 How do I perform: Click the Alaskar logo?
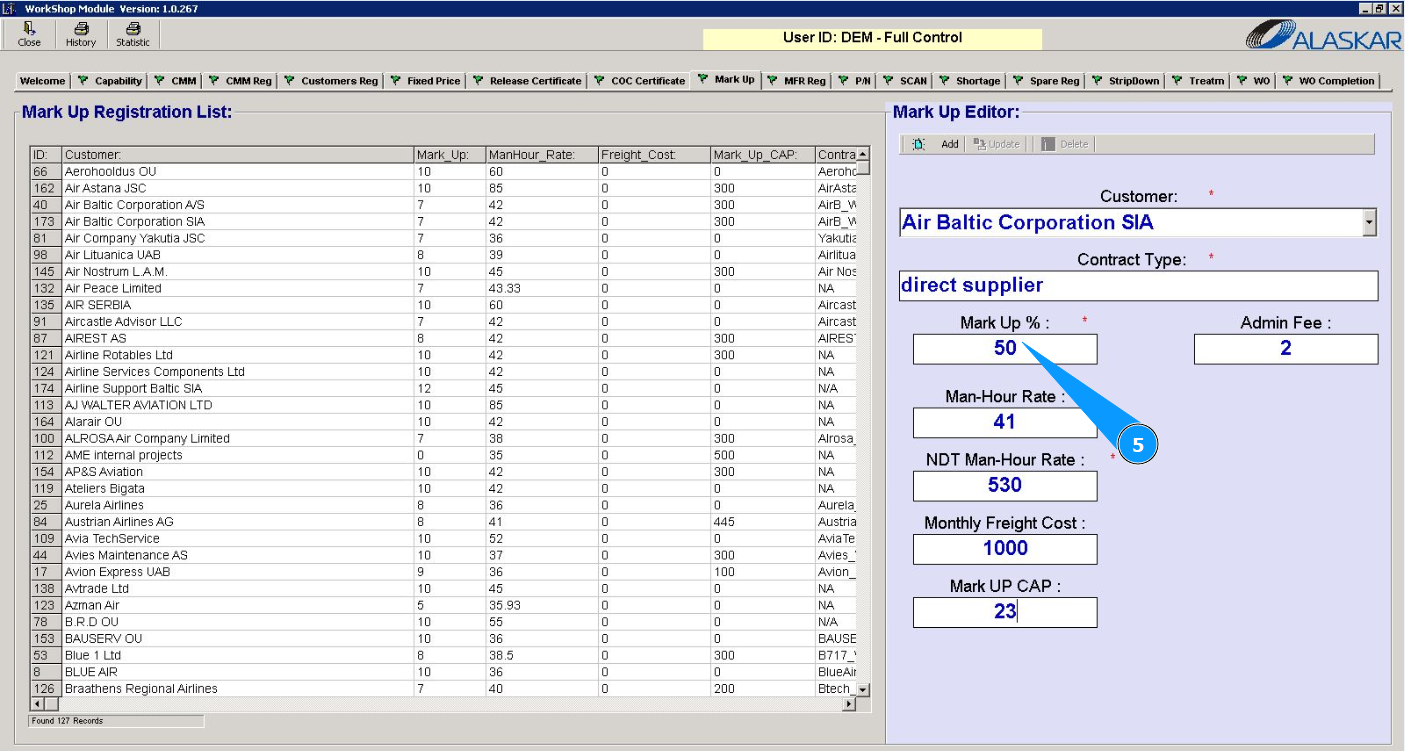1322,36
